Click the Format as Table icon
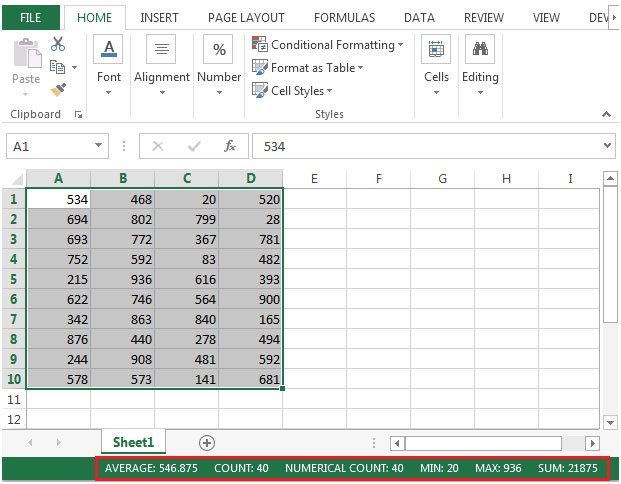 [260, 67]
